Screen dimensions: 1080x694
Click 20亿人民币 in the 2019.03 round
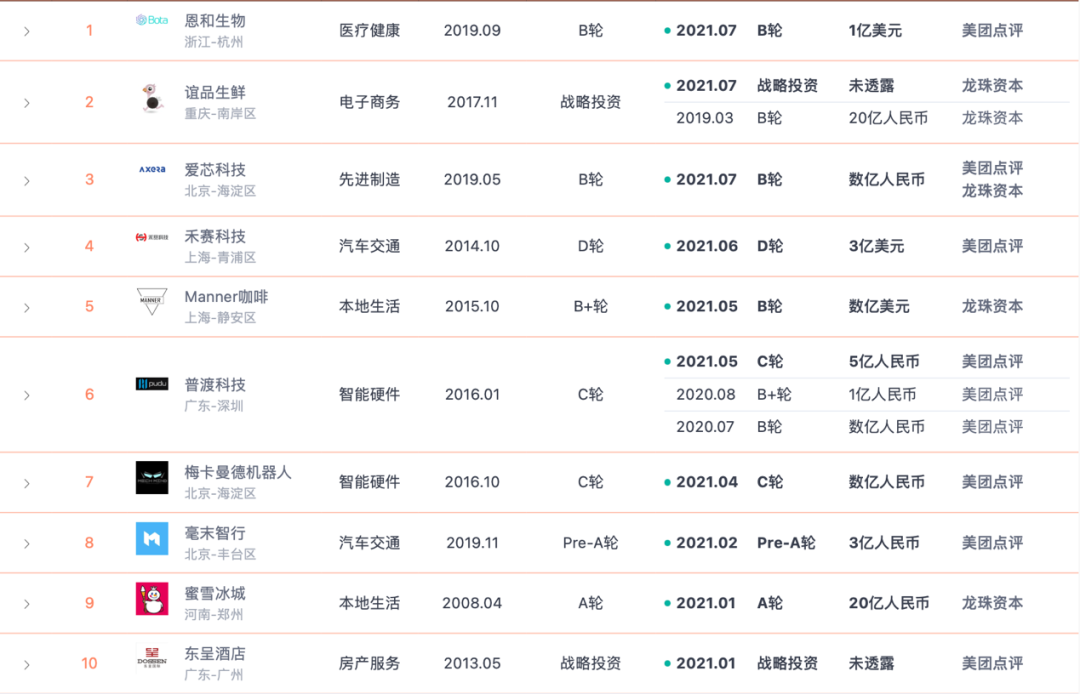coord(888,118)
